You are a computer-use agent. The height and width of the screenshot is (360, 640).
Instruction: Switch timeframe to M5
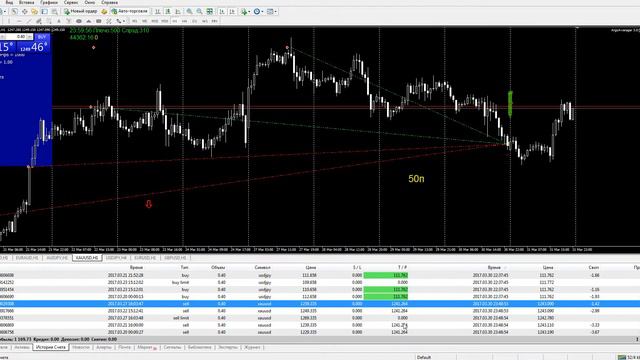pos(145,21)
